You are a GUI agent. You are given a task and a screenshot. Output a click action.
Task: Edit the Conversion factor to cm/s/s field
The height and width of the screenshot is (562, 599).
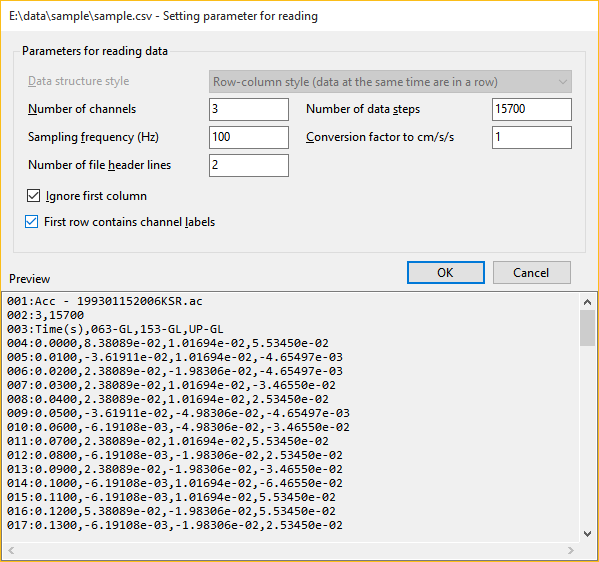tap(532, 137)
